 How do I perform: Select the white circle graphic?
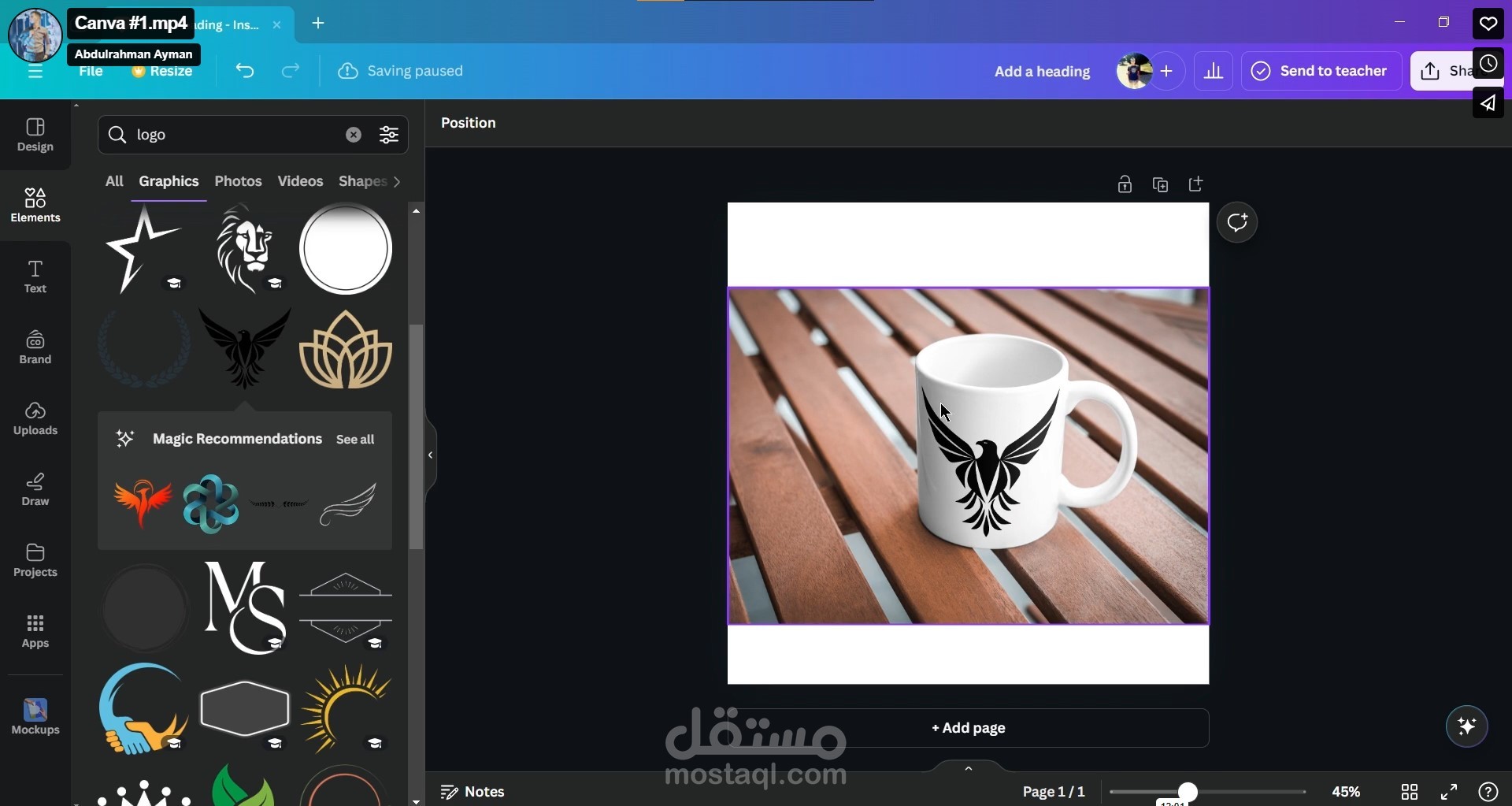click(346, 249)
